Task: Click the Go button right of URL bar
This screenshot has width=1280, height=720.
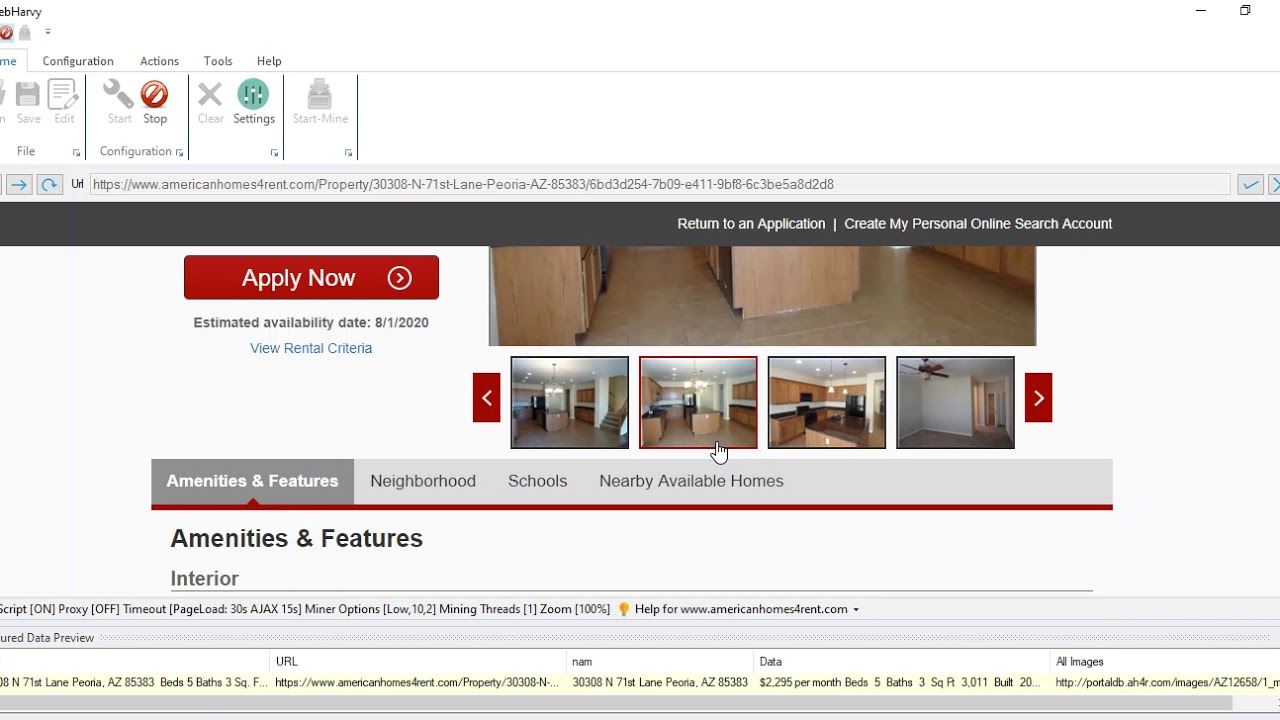Action: point(1250,184)
